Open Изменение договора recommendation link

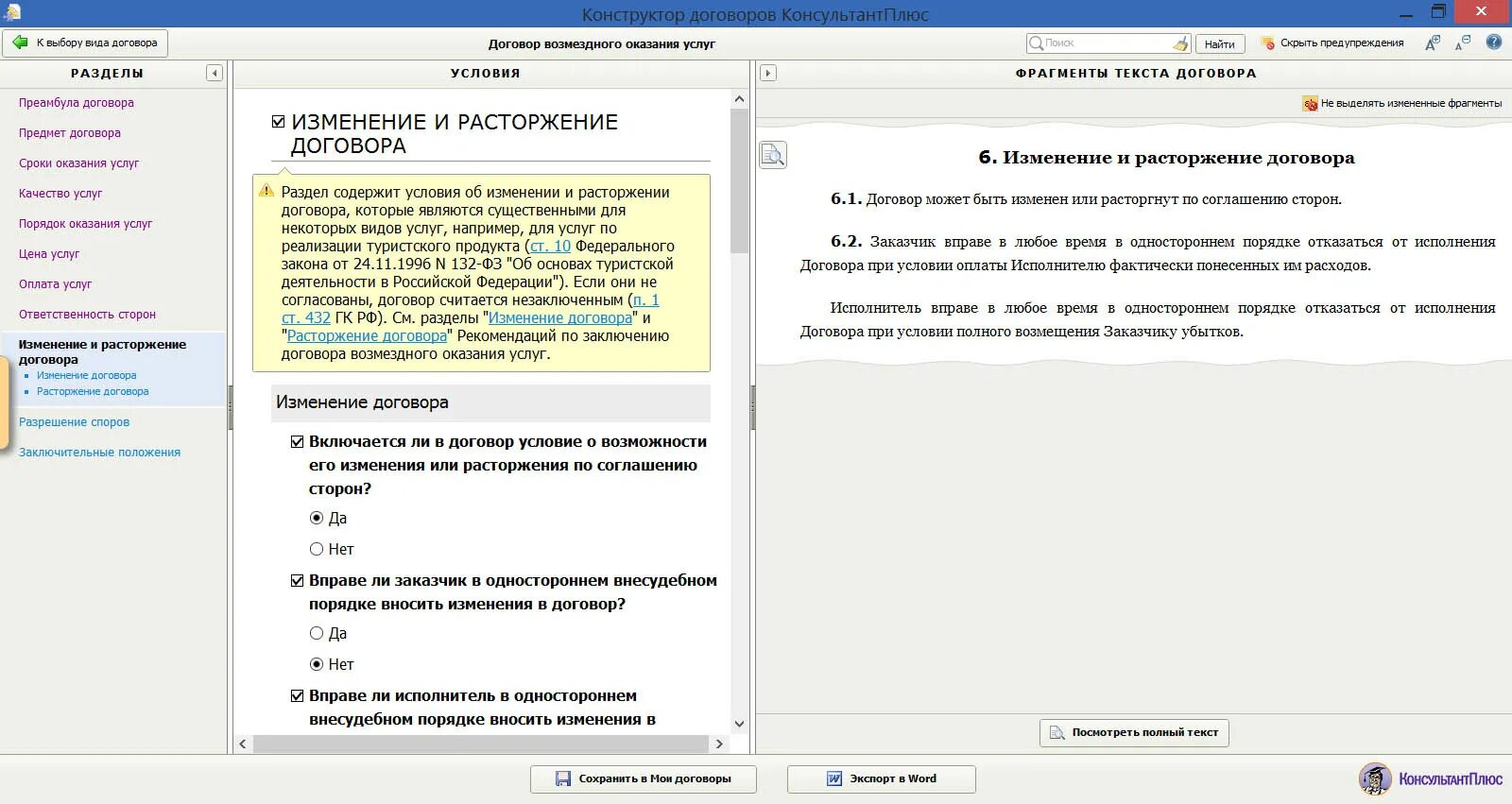pyautogui.click(x=560, y=318)
